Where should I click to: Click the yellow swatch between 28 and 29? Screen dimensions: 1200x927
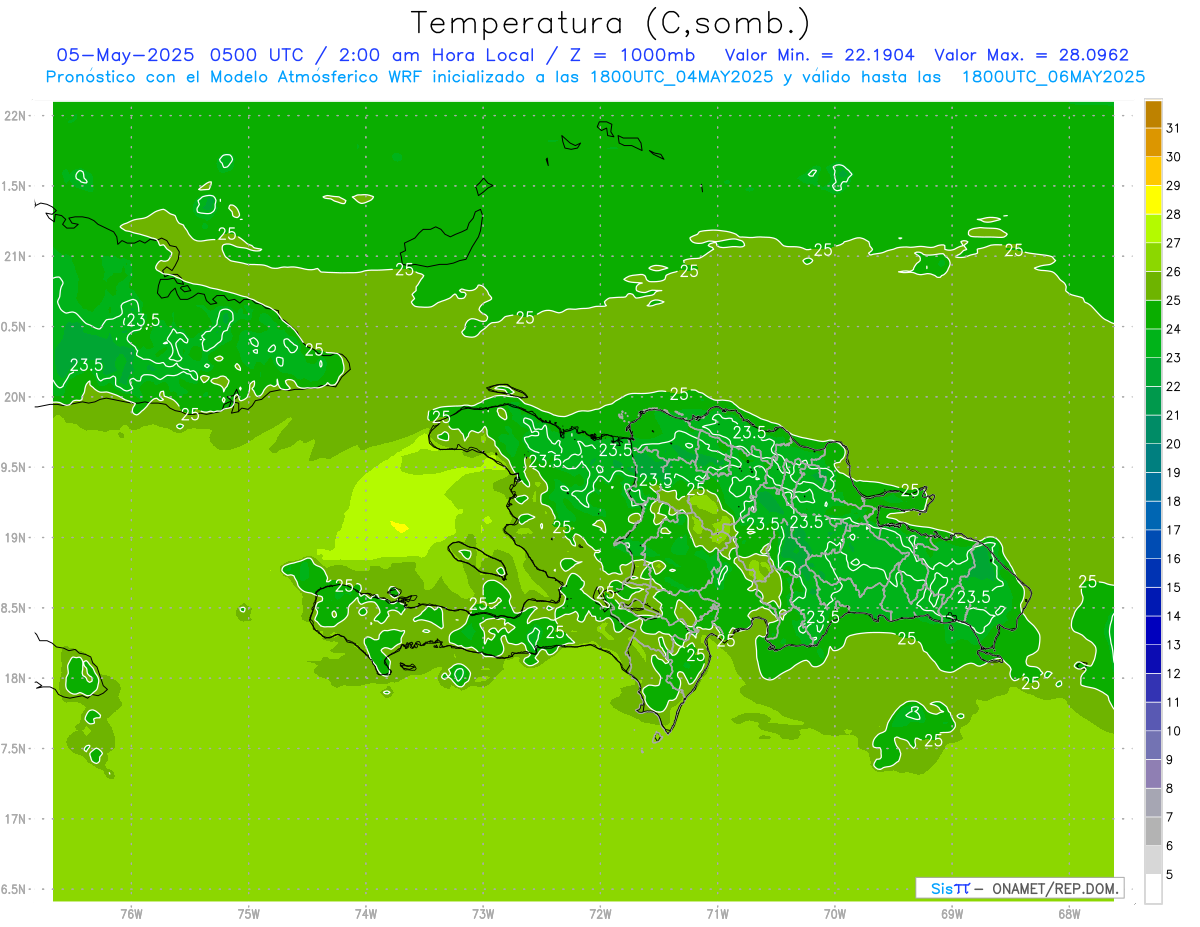coord(1153,199)
